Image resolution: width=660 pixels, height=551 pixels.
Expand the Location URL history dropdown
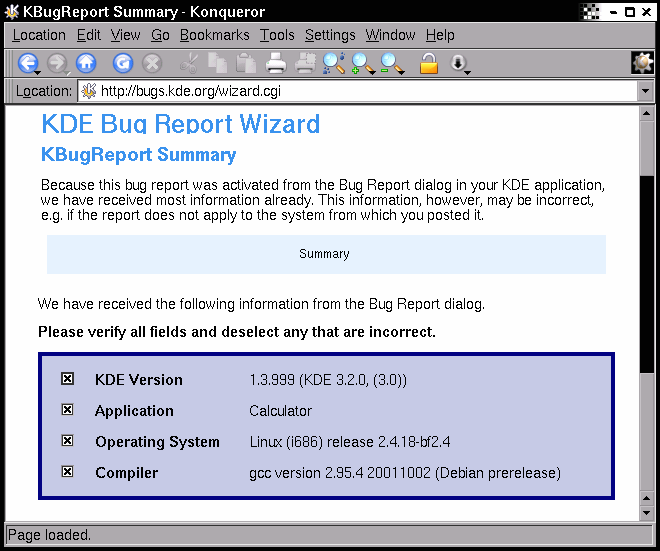[x=645, y=91]
